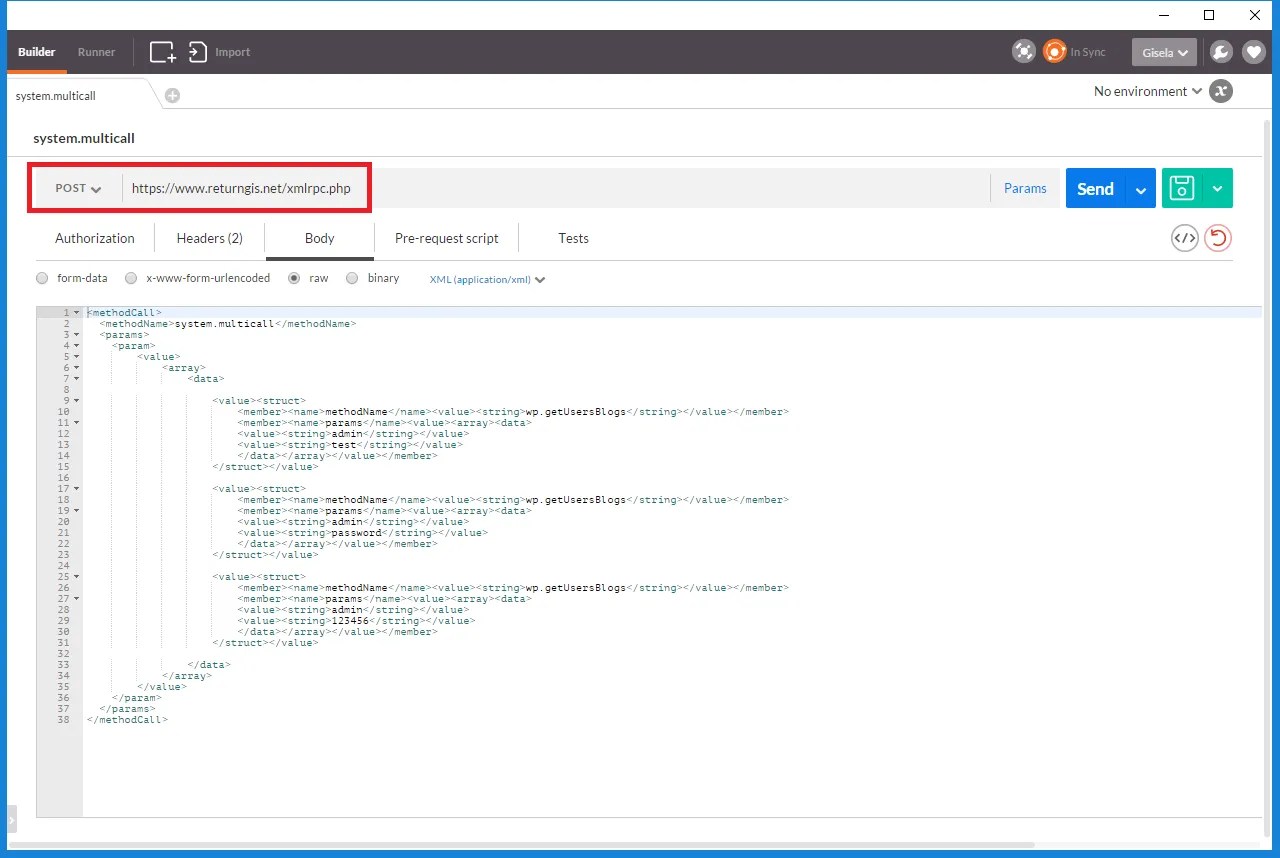Open the XML (application/xml) type dropdown
The image size is (1280, 858).
[x=487, y=280]
